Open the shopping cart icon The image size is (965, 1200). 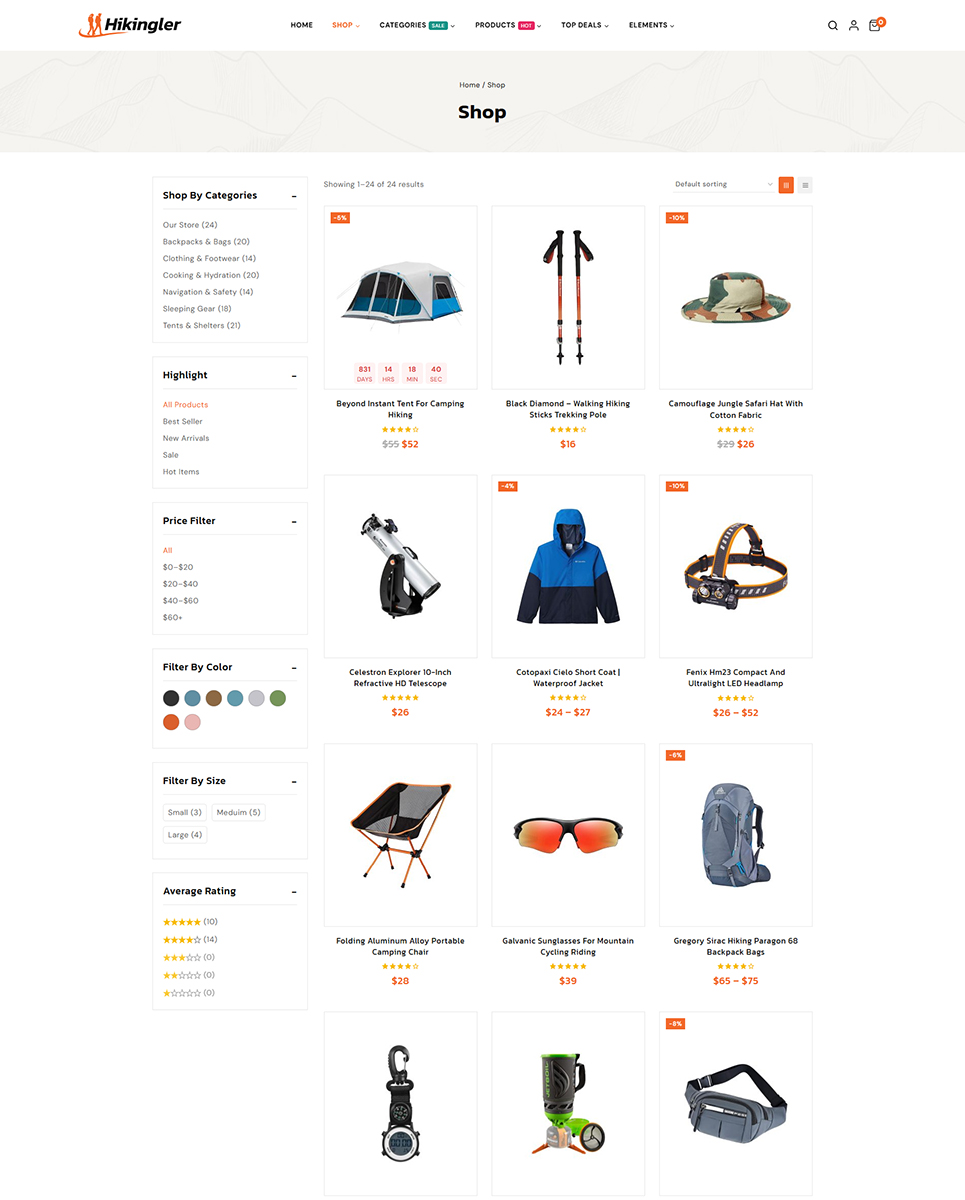point(875,25)
